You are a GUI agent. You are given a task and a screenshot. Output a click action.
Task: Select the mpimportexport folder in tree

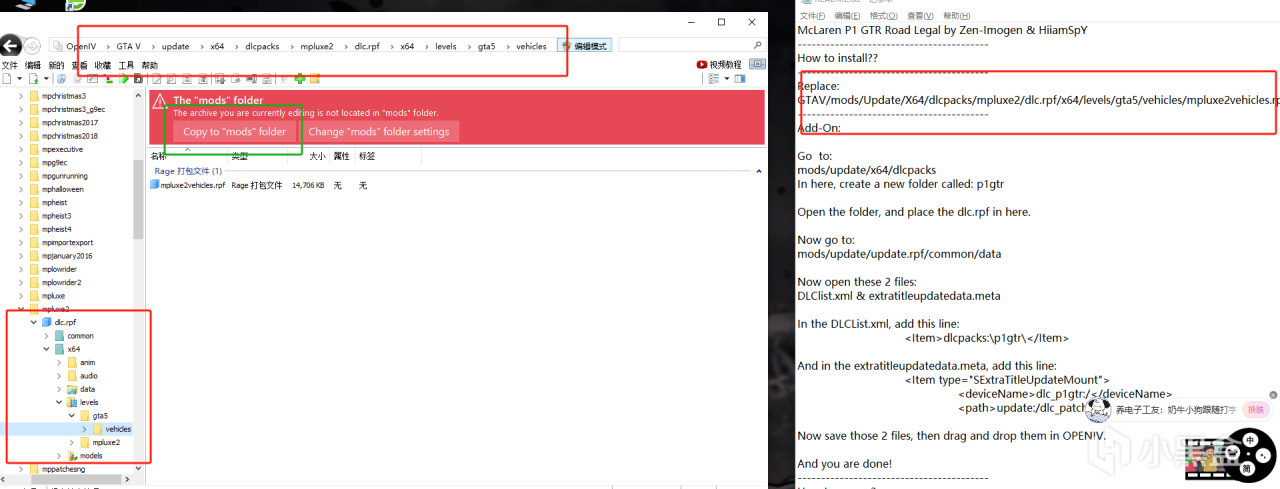(67, 242)
